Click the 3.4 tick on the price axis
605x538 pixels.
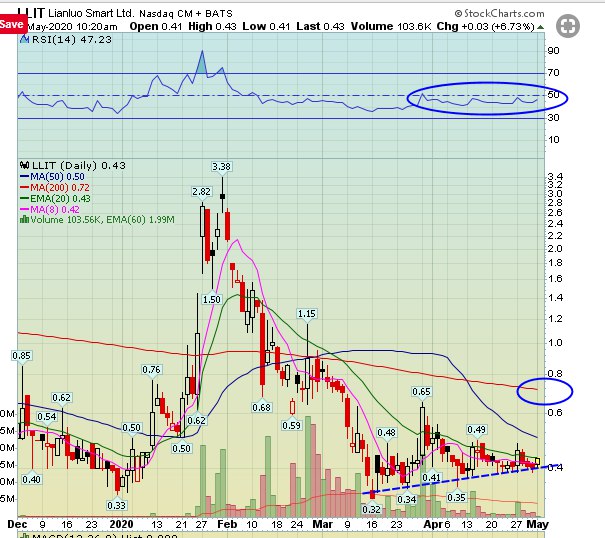pos(555,177)
